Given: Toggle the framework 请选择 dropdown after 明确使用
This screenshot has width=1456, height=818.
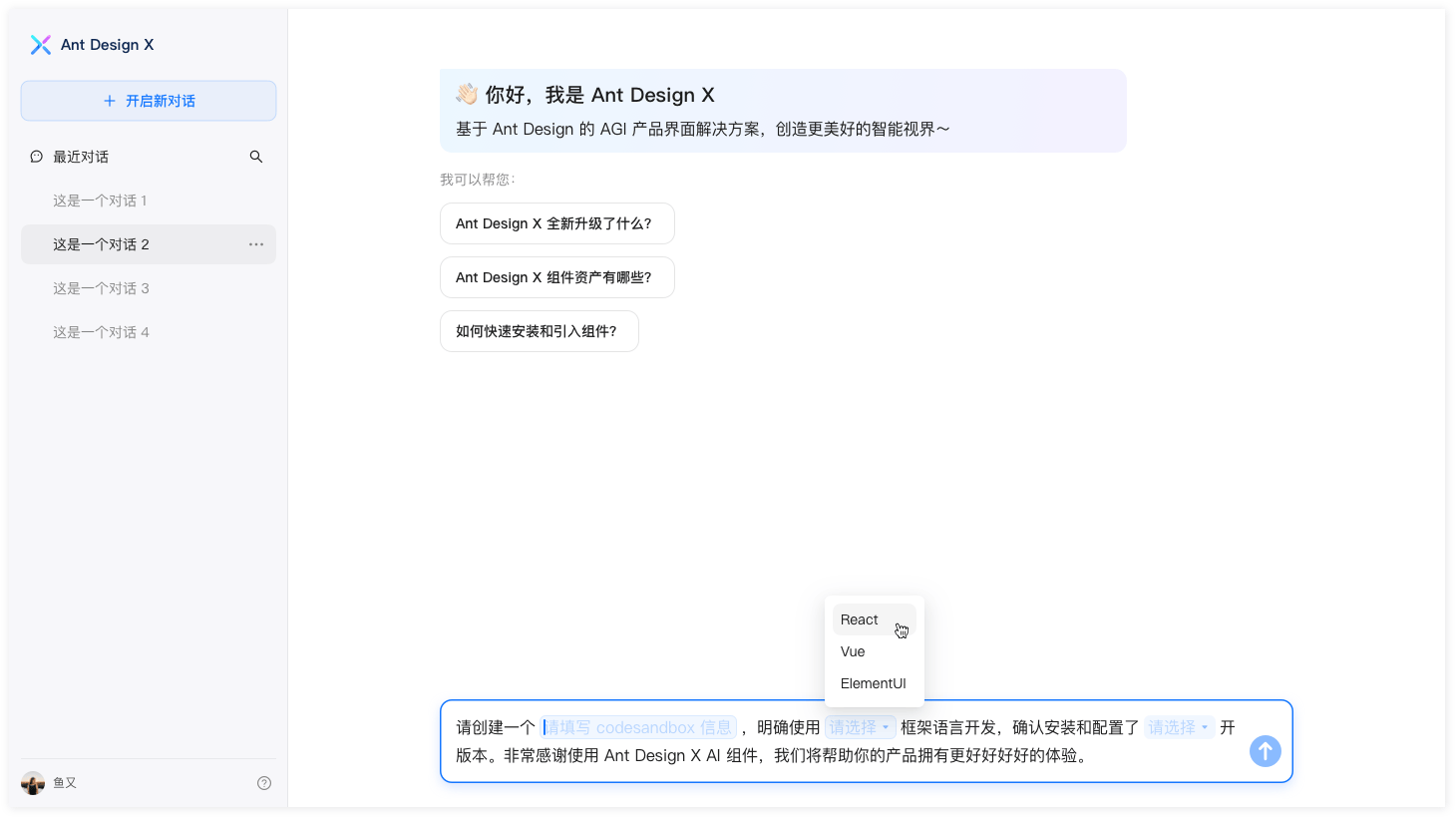Looking at the screenshot, I should (x=861, y=727).
